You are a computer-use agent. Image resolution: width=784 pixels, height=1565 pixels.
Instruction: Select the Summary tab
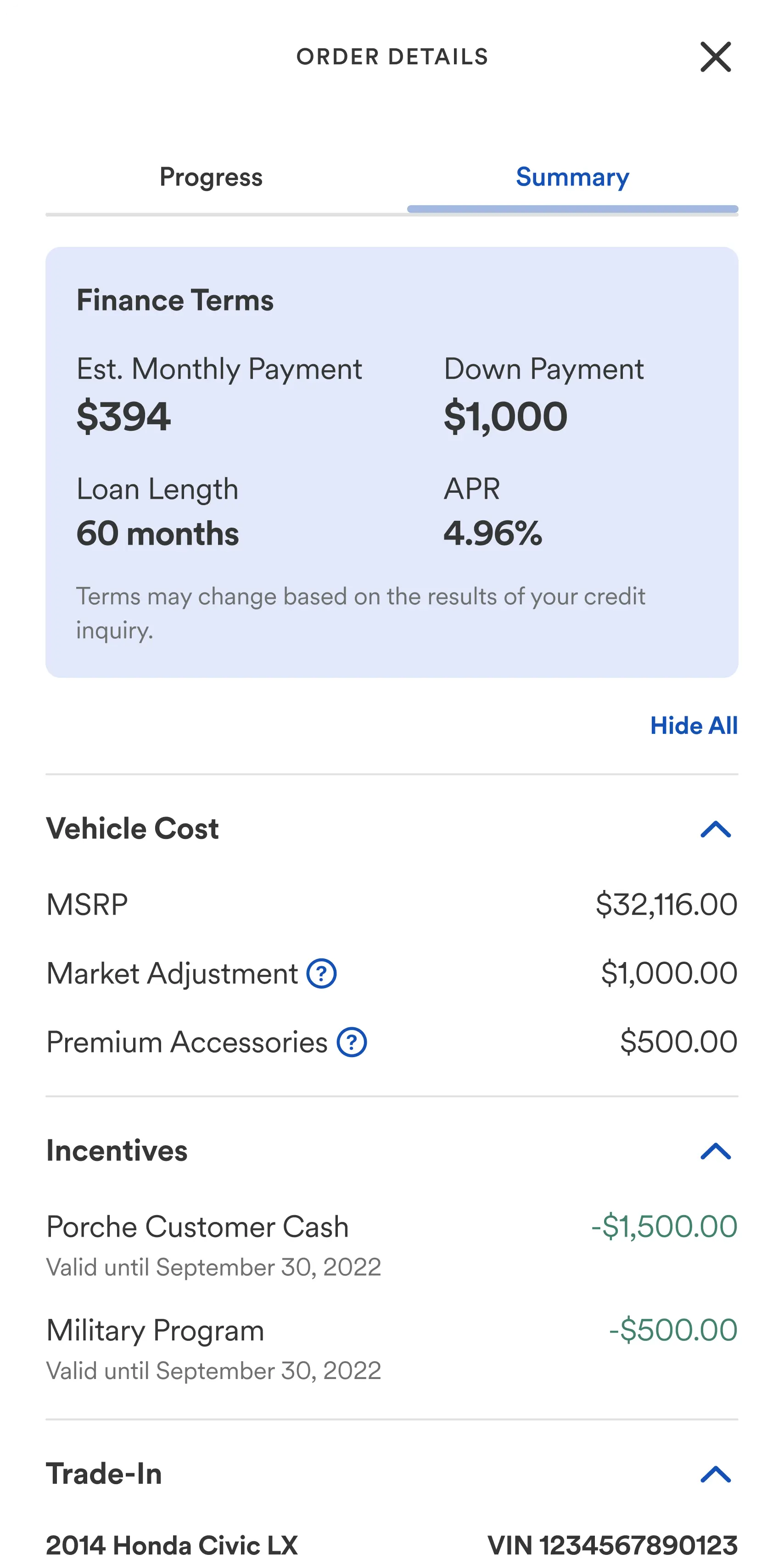click(x=572, y=177)
